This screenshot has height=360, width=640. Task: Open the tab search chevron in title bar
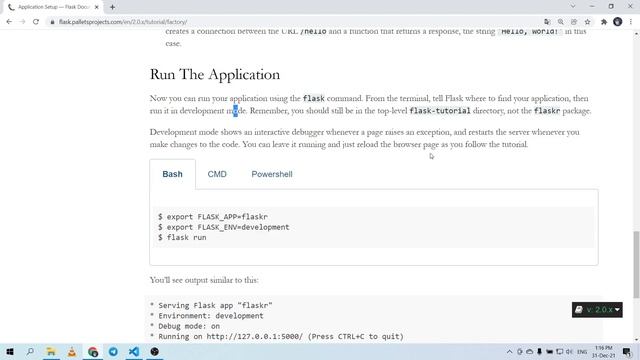[573, 7]
